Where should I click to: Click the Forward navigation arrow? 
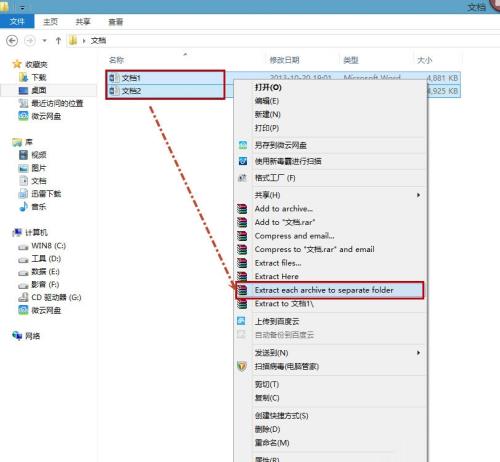click(x=30, y=41)
